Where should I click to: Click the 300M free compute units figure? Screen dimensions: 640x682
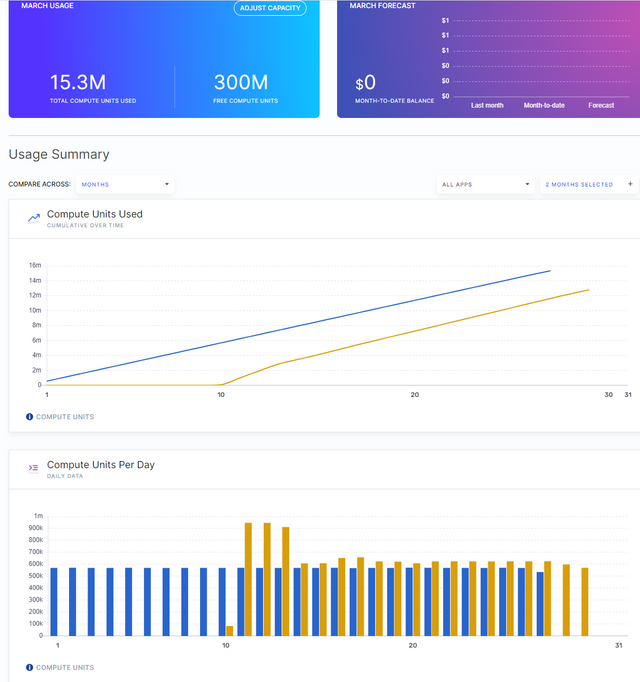tap(241, 82)
